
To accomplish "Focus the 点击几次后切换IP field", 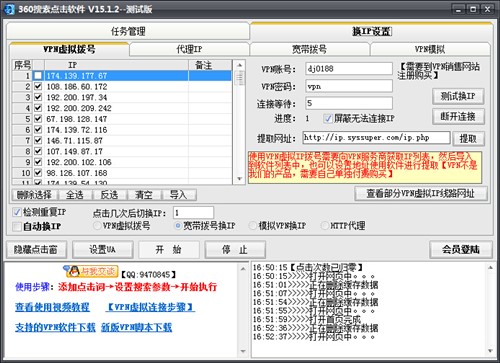I will [x=193, y=213].
